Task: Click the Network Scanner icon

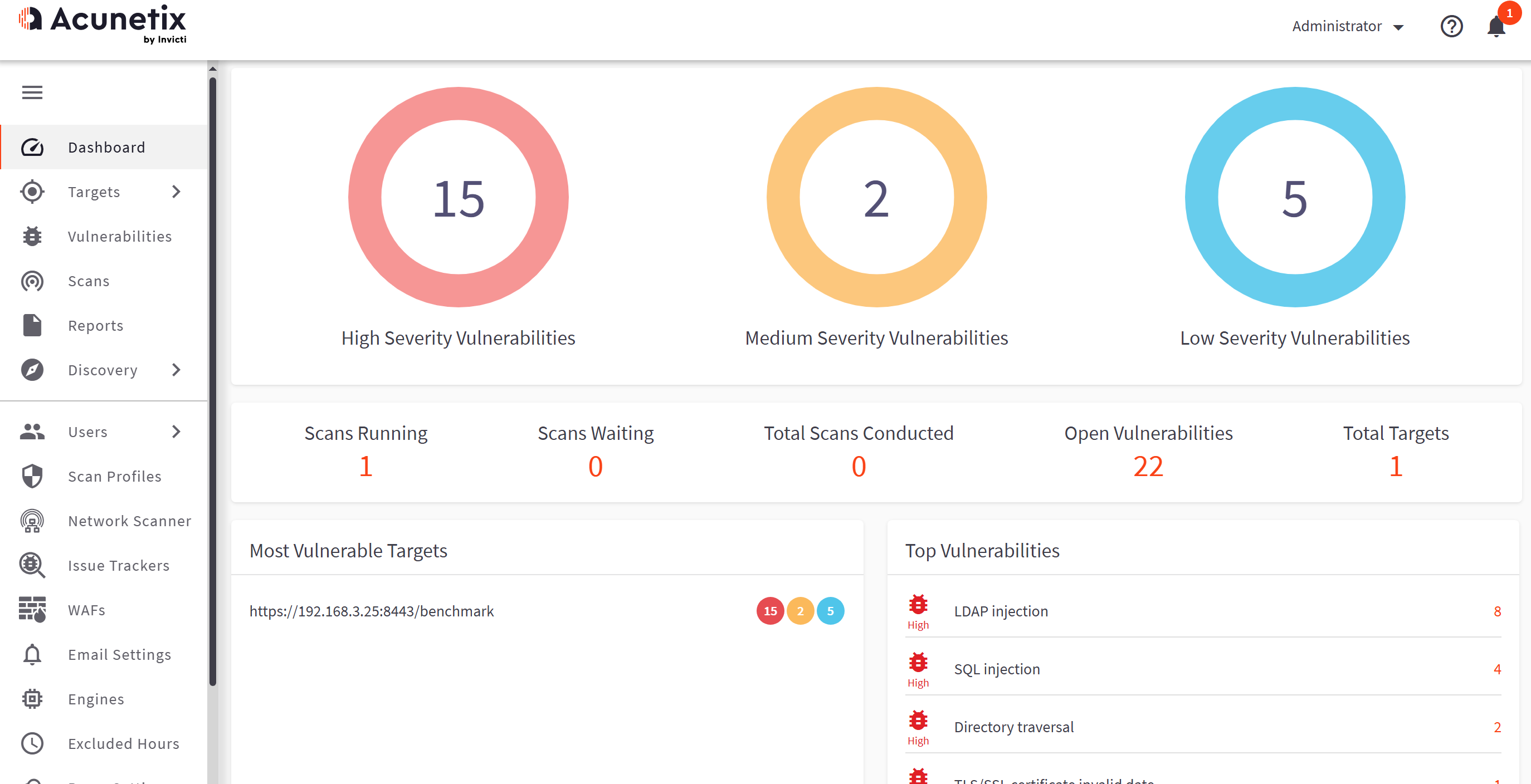Action: point(32,521)
